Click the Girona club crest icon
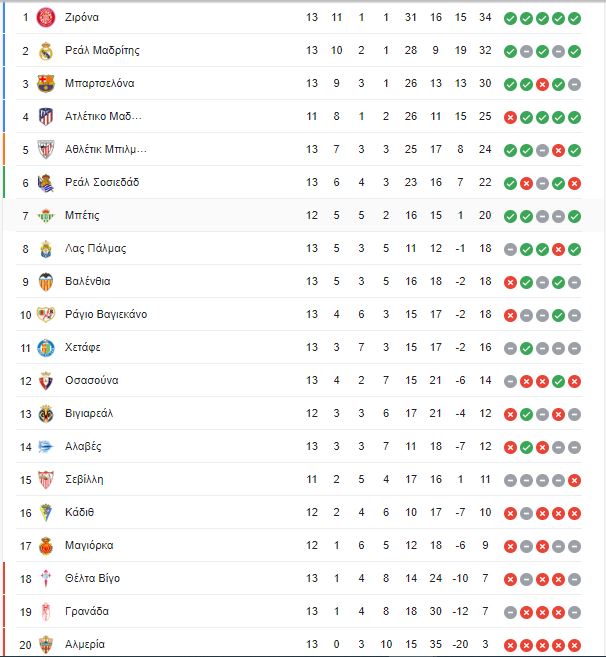The height and width of the screenshot is (657, 606). coord(46,18)
